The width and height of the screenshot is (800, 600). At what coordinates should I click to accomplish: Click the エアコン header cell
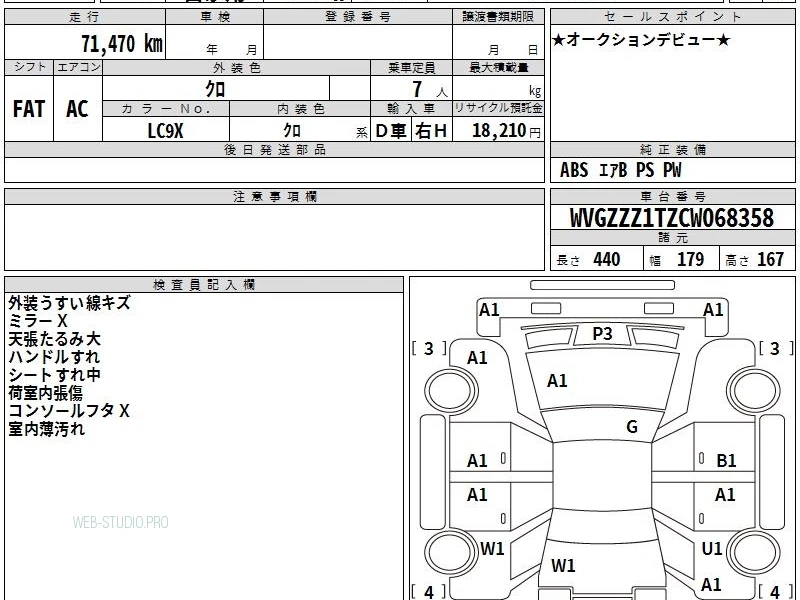point(78,67)
